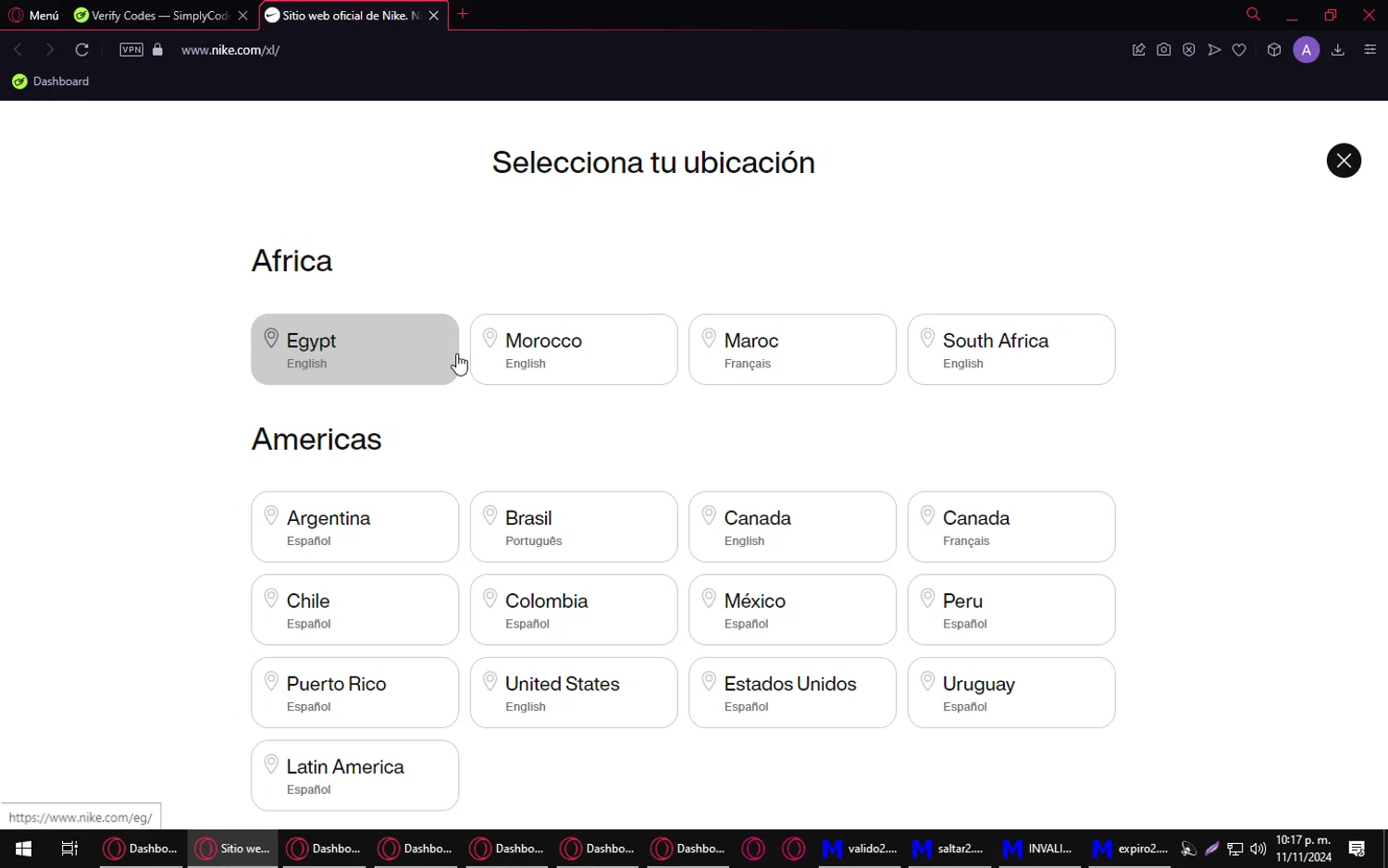The image size is (1388, 868).
Task: Focus the address bar showing www.nike.com/xl/
Action: tap(230, 50)
